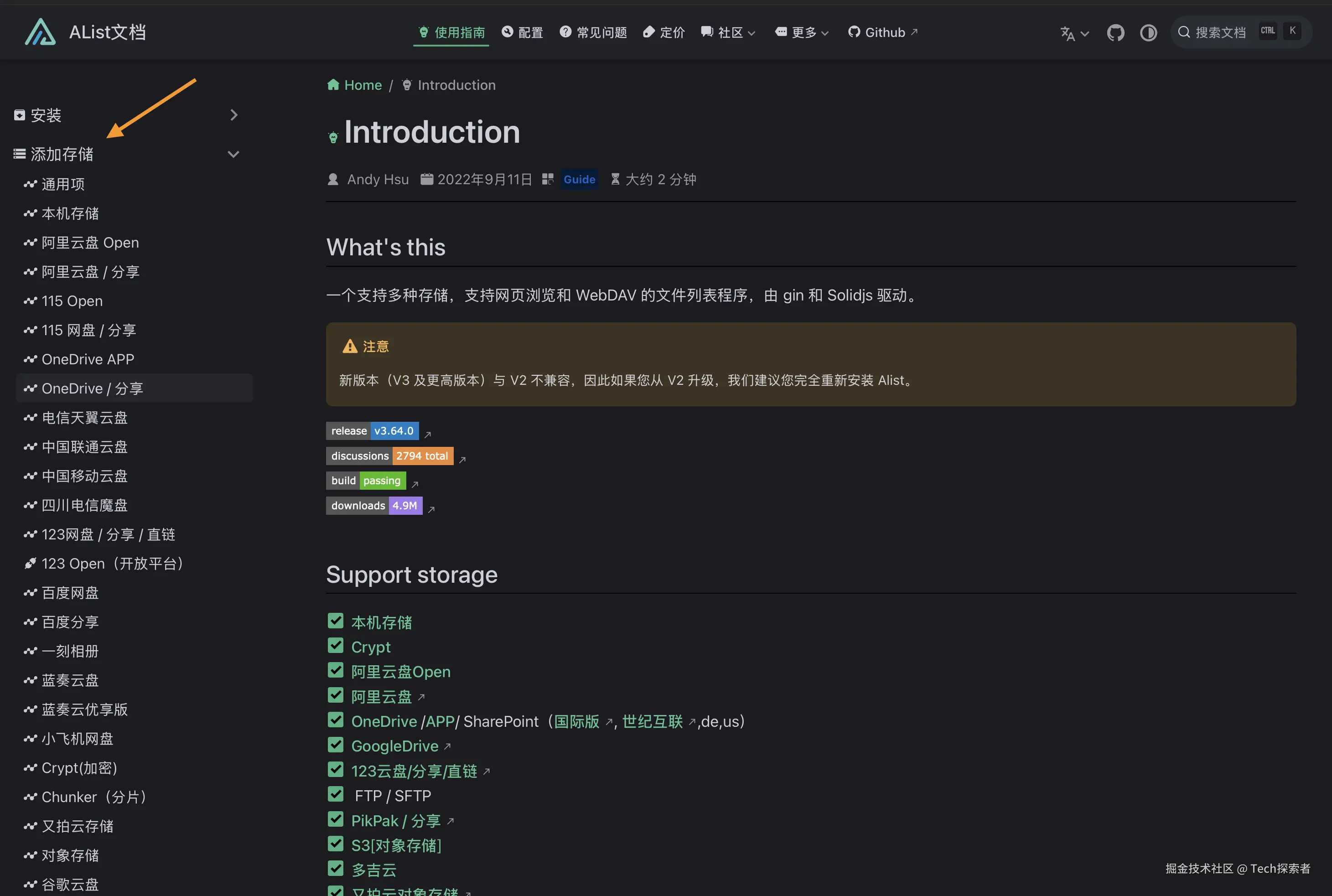This screenshot has height=896, width=1332.
Task: Click the hourglass reading-time icon
Action: pyautogui.click(x=616, y=180)
